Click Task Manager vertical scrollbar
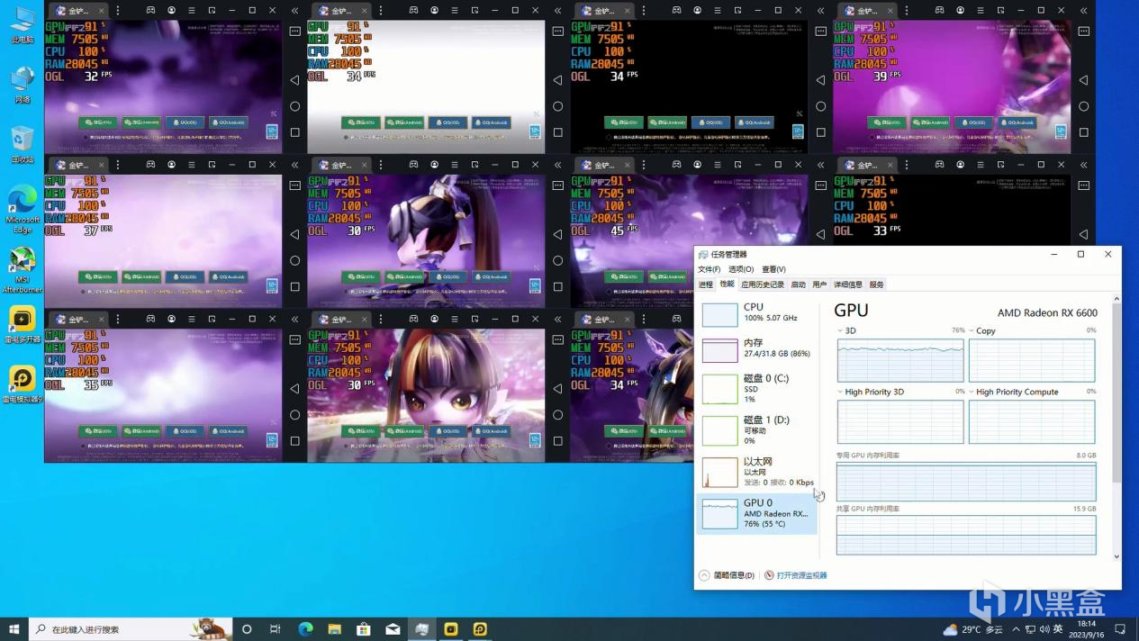The image size is (1139, 641). (1116, 394)
